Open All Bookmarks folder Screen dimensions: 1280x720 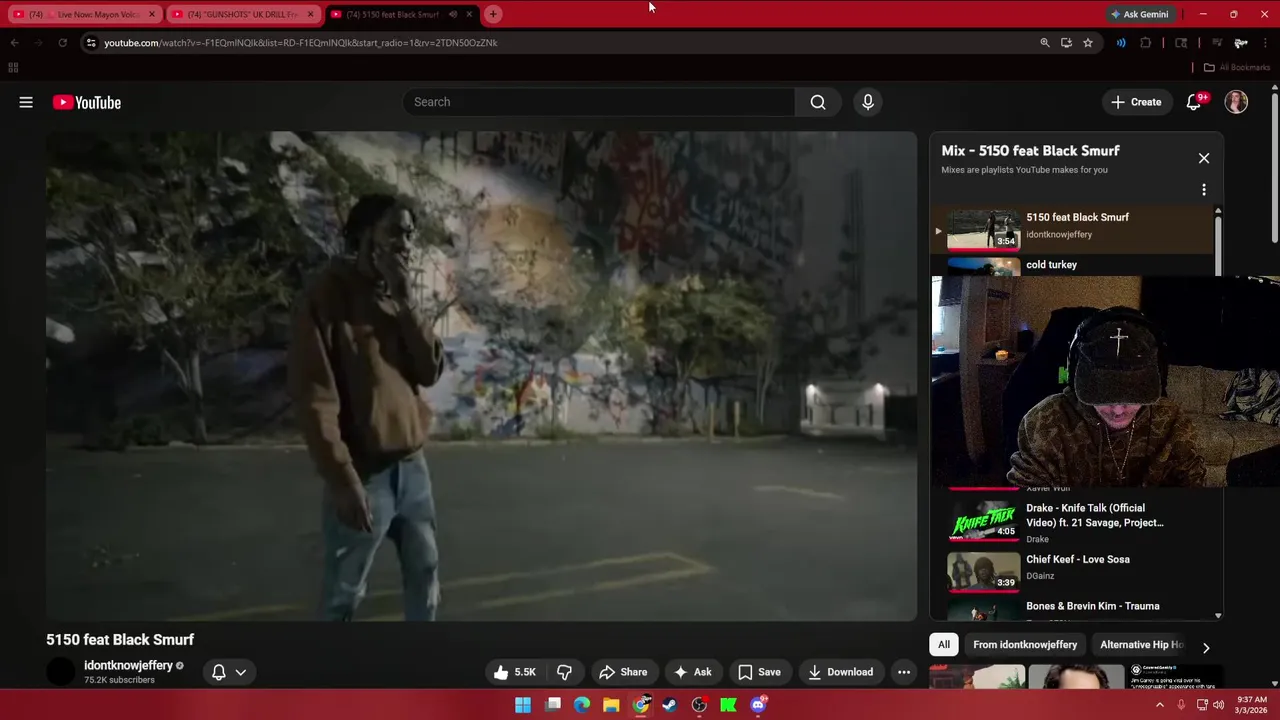tap(1237, 67)
